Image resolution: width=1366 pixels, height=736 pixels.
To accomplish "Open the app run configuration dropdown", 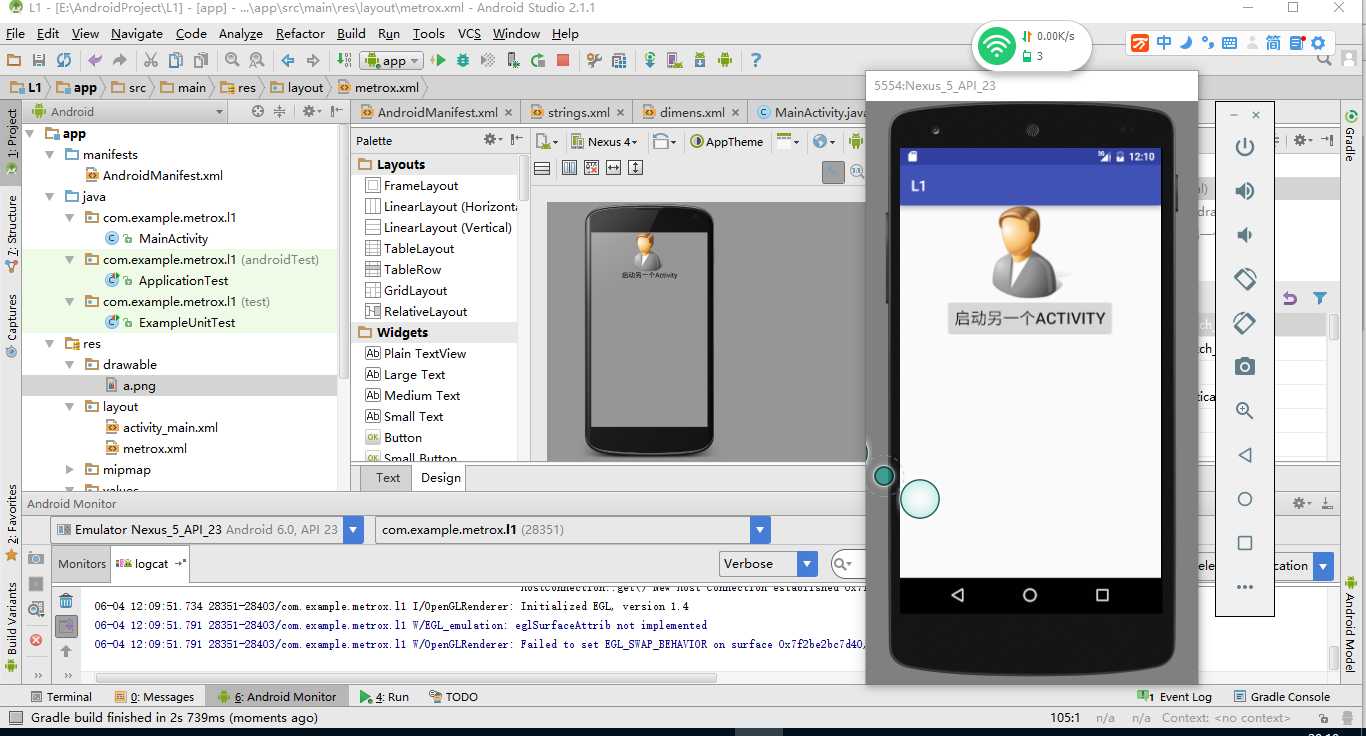I will (x=393, y=60).
